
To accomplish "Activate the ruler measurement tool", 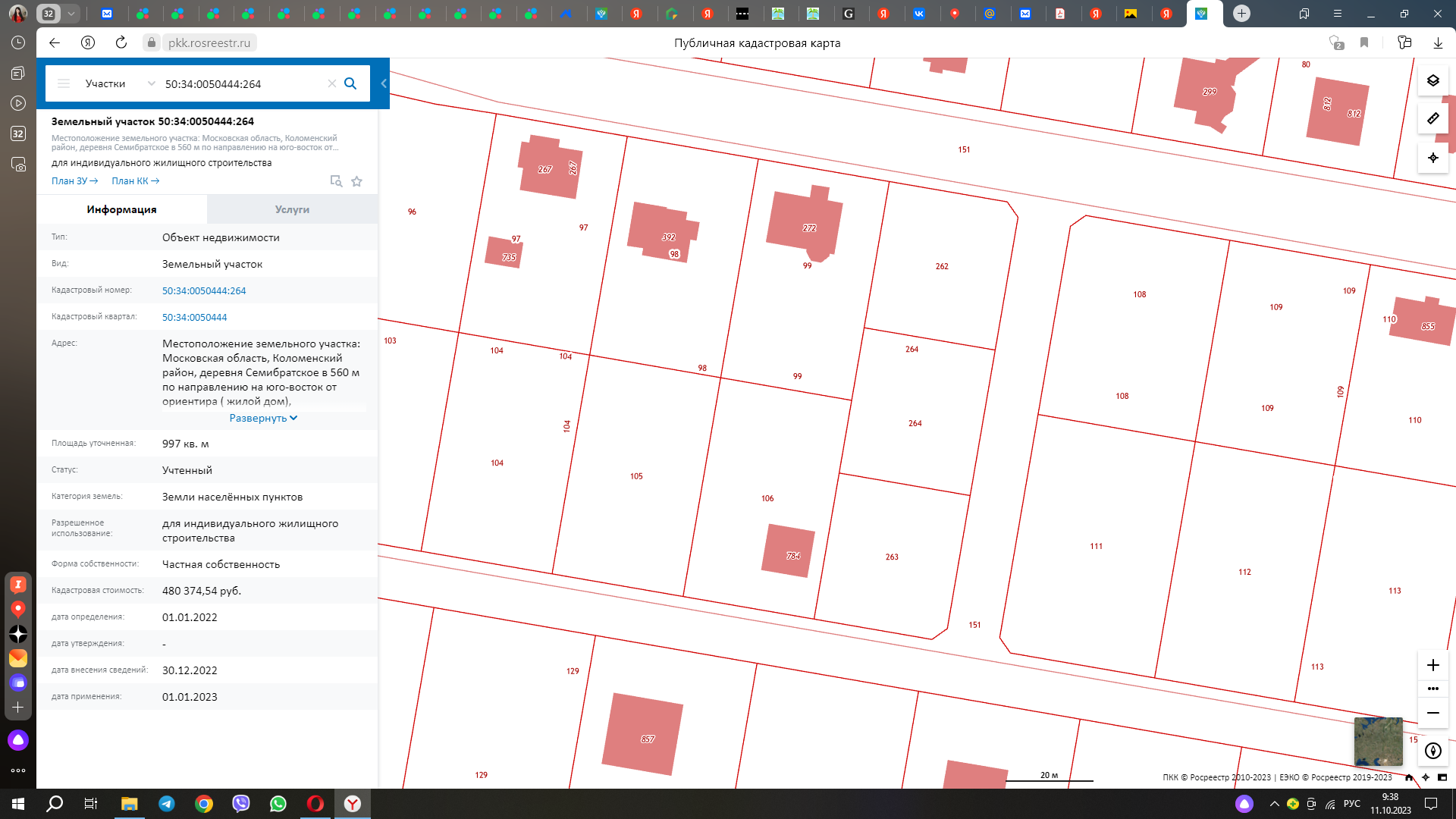I will [x=1432, y=118].
